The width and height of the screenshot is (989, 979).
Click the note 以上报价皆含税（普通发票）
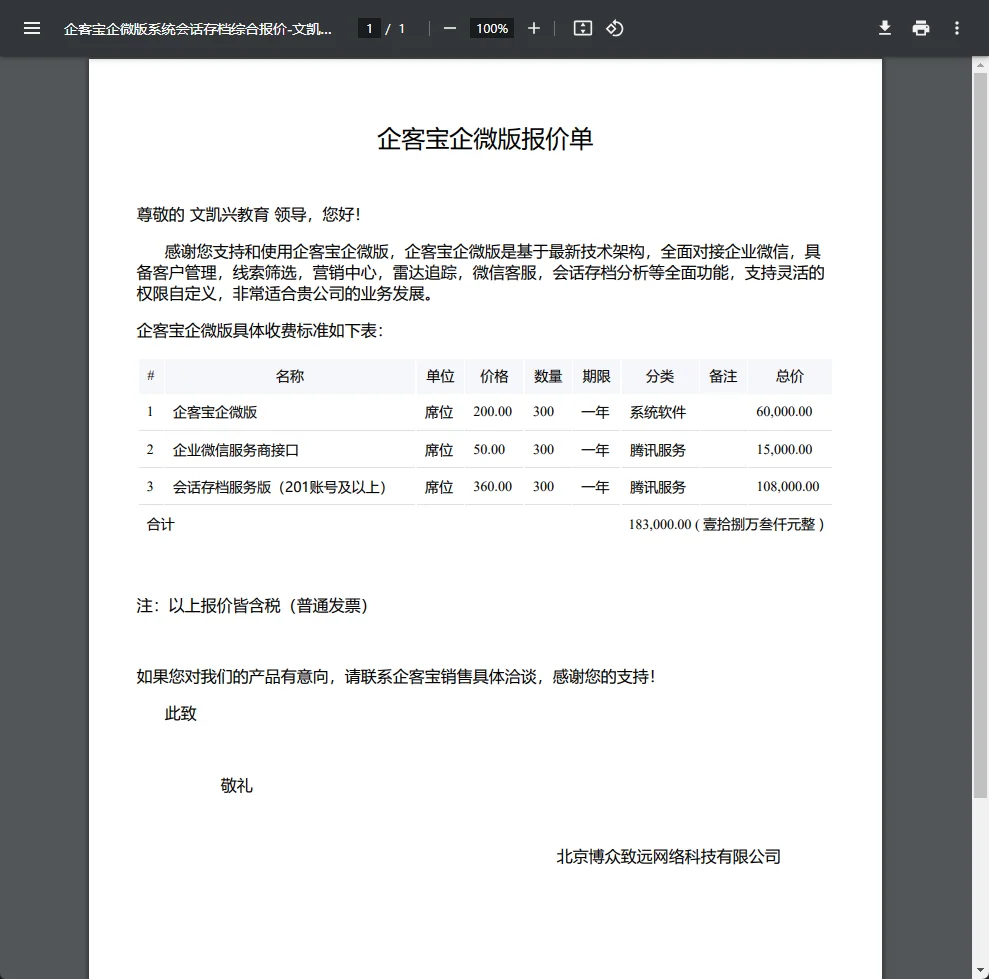pyautogui.click(x=252, y=606)
